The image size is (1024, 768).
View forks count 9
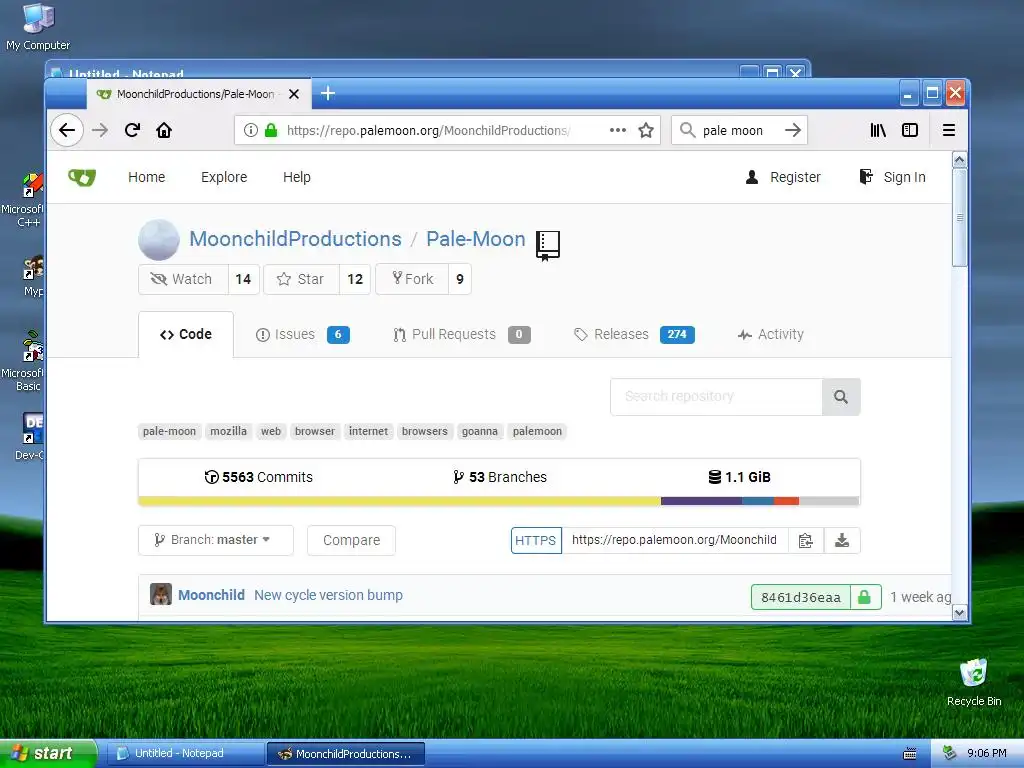tap(460, 280)
